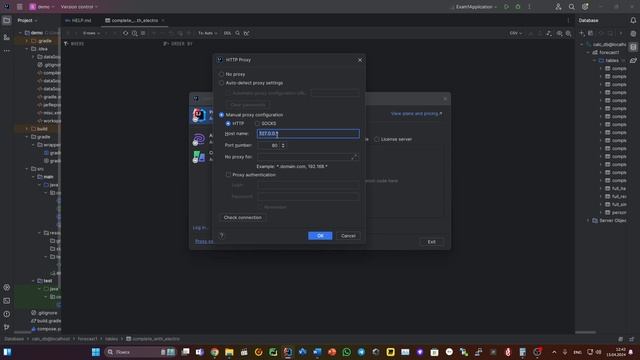Expand the No proxy for field
This screenshot has height=360, width=640.
click(x=354, y=157)
